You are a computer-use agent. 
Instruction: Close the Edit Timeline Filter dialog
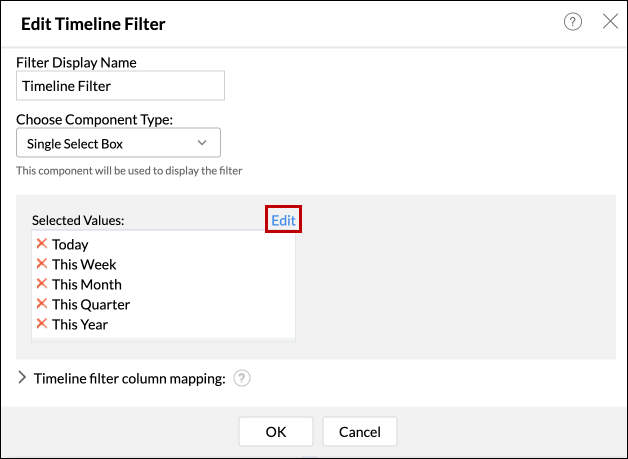click(x=609, y=22)
